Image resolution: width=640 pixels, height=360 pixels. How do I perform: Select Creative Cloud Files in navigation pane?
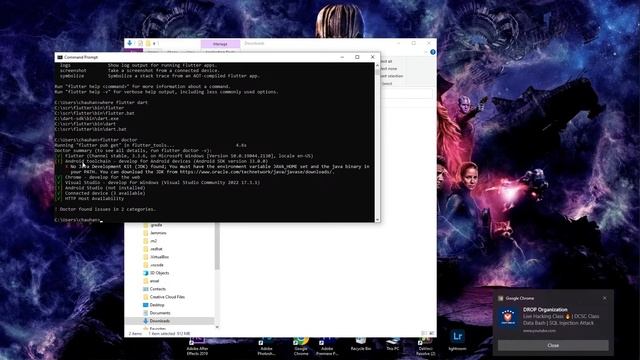click(x=167, y=297)
